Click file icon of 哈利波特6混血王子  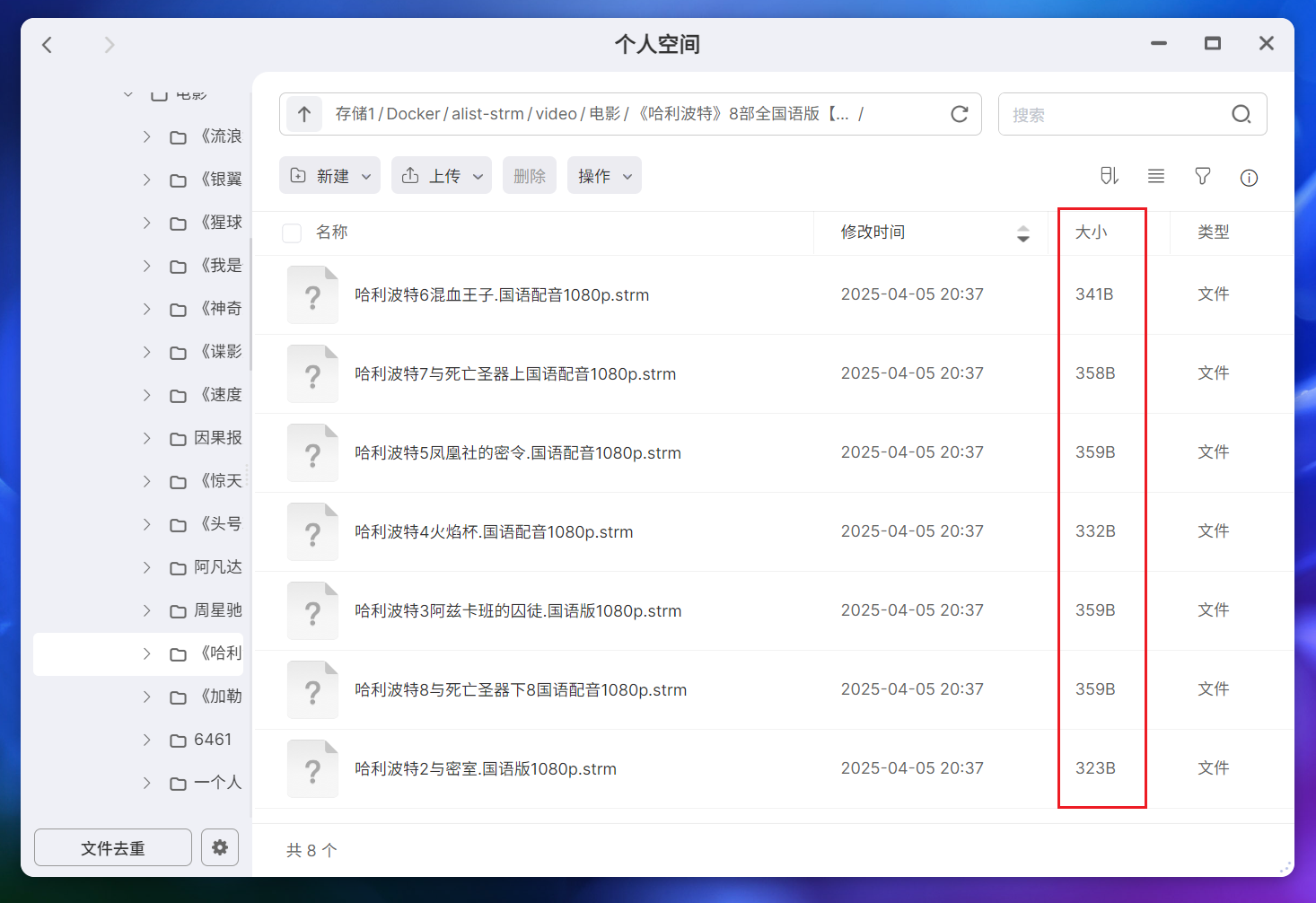point(312,295)
